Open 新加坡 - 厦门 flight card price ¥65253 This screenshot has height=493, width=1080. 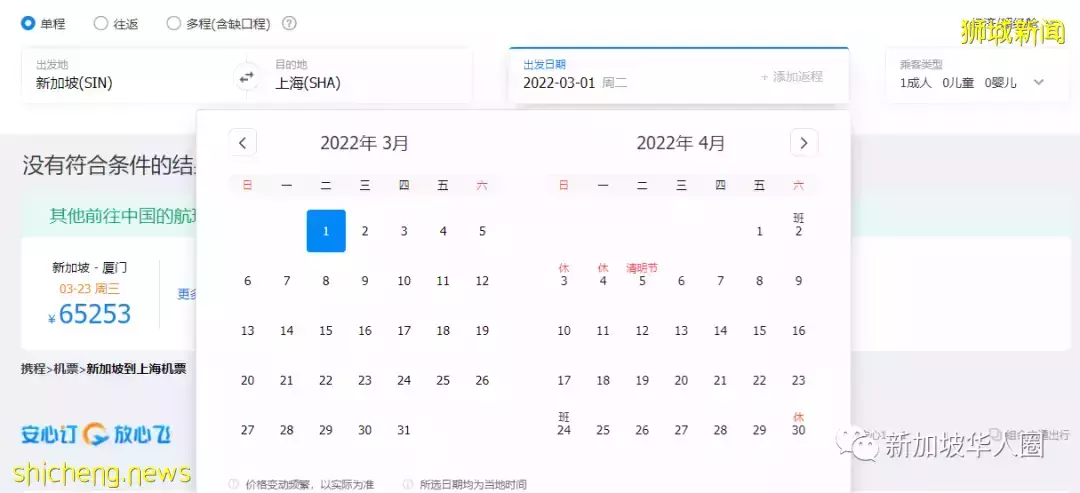point(90,314)
